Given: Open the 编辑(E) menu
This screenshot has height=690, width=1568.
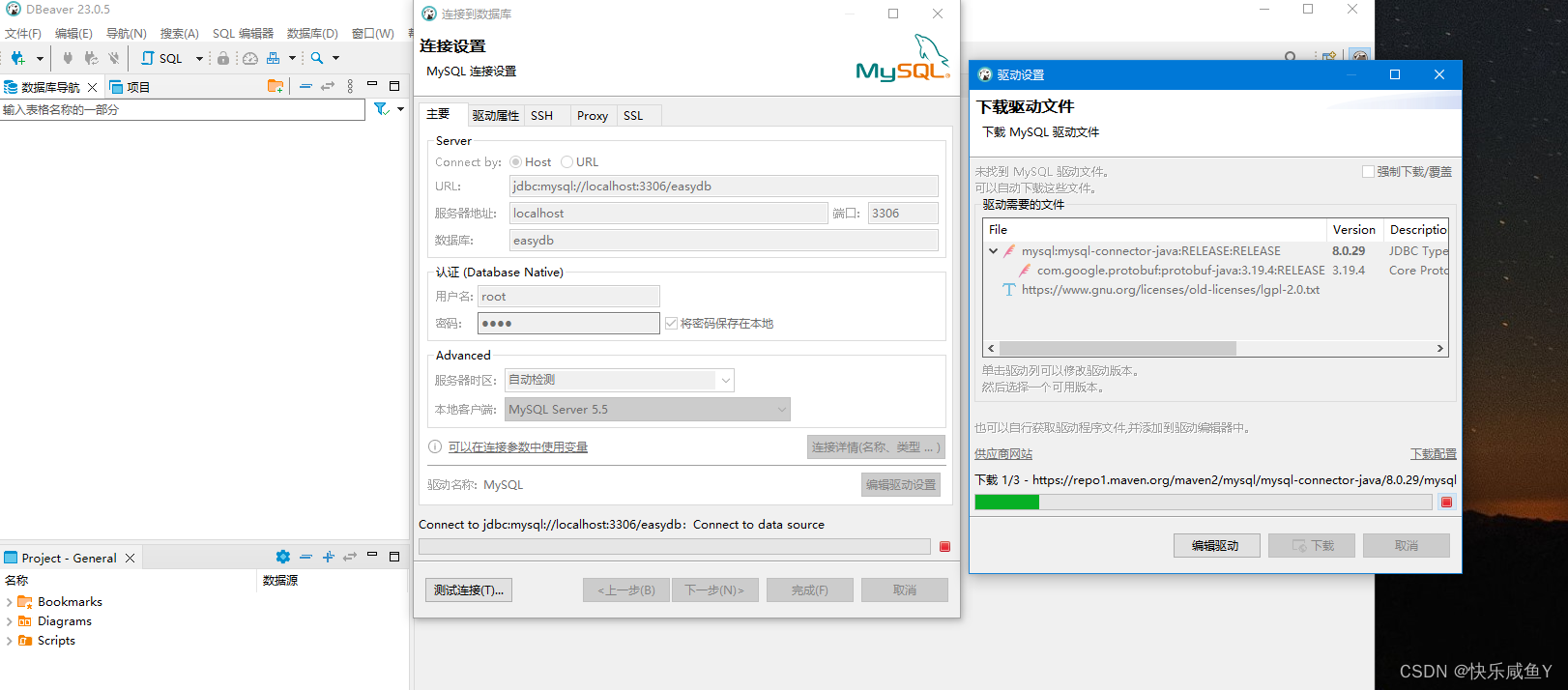Looking at the screenshot, I should click(73, 34).
